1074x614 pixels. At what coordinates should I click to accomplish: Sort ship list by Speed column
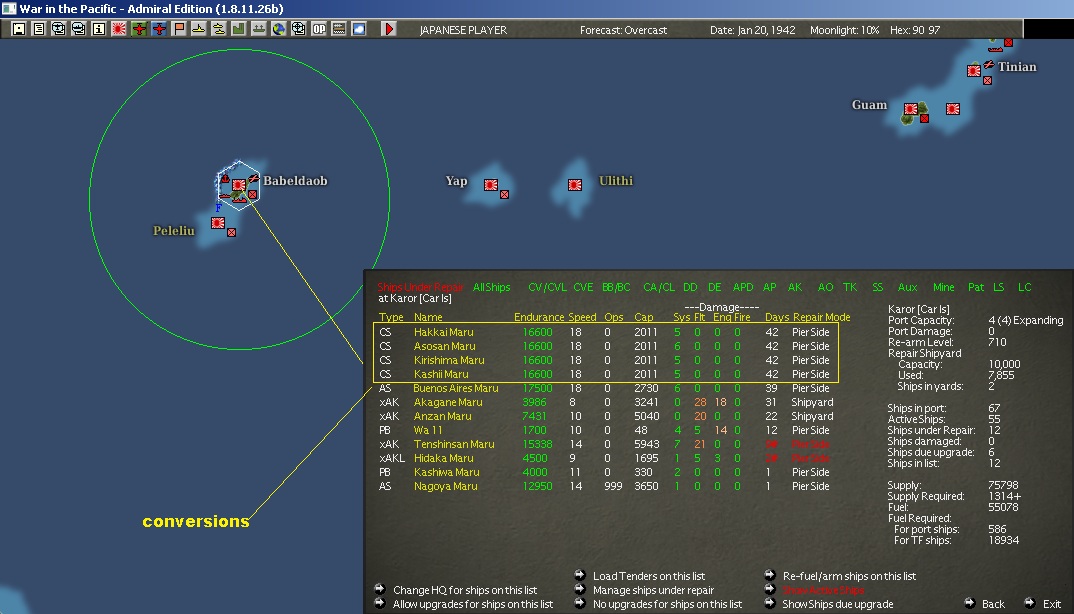[582, 317]
